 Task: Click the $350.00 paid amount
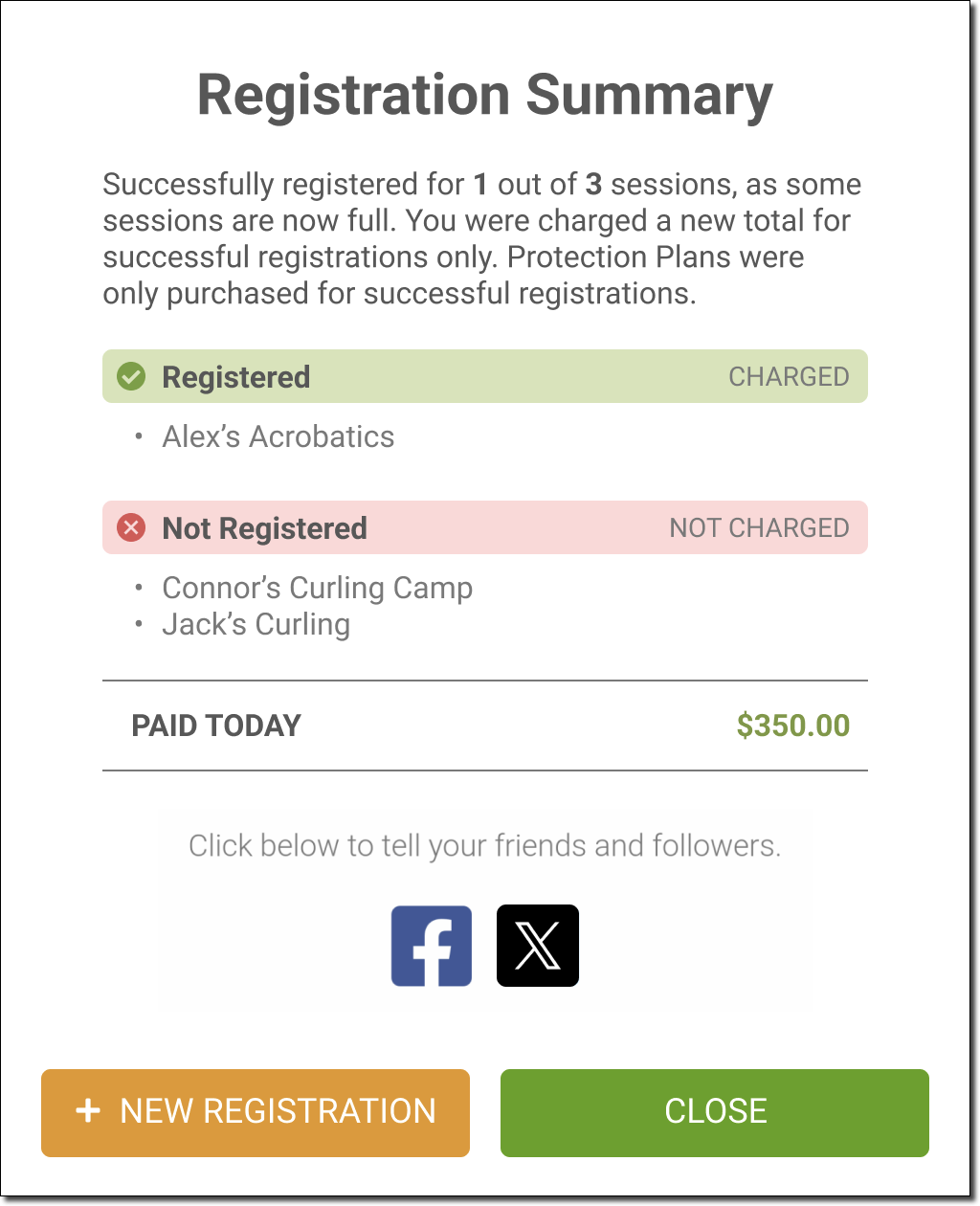(x=792, y=726)
